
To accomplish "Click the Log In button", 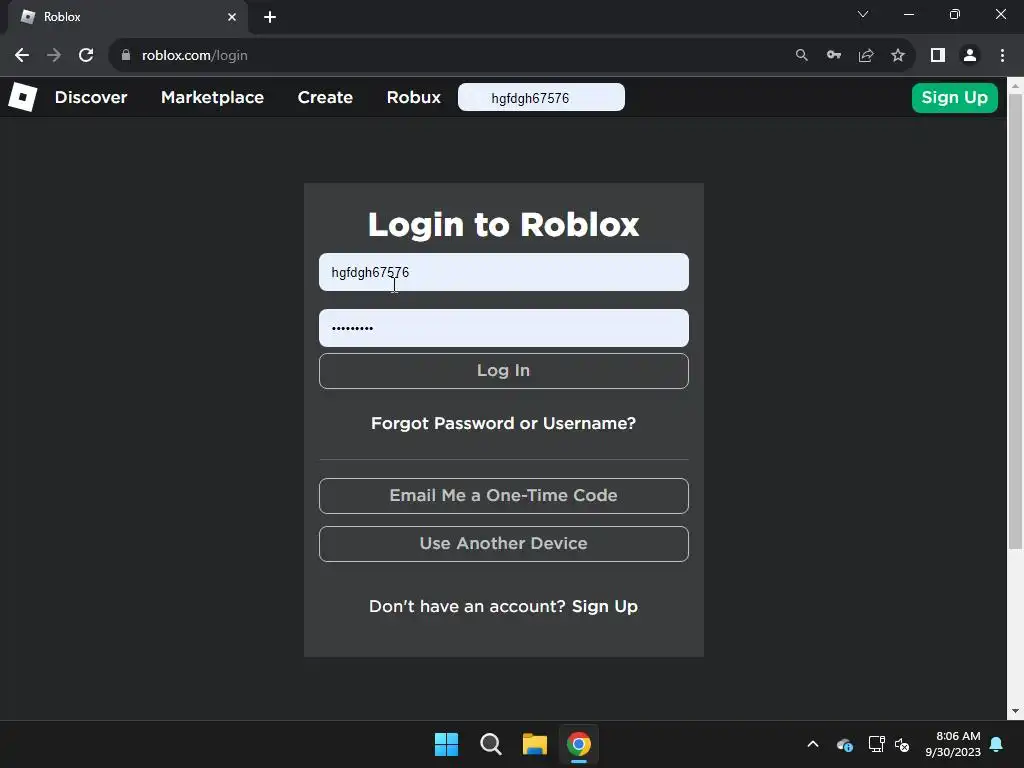I will (x=504, y=371).
